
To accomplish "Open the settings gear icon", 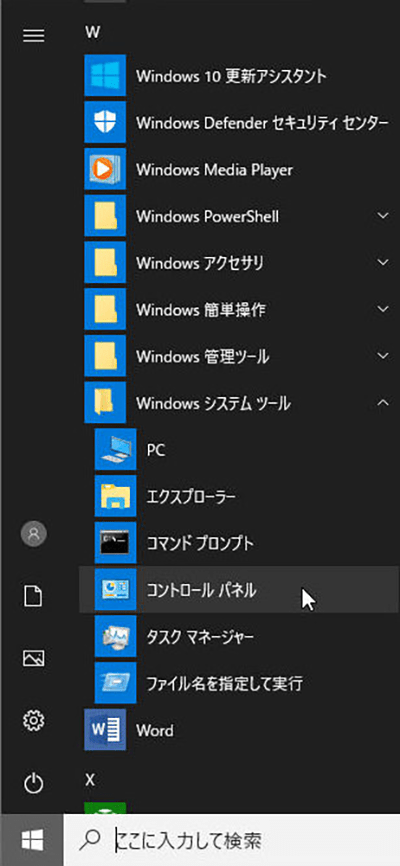I will pos(34,721).
